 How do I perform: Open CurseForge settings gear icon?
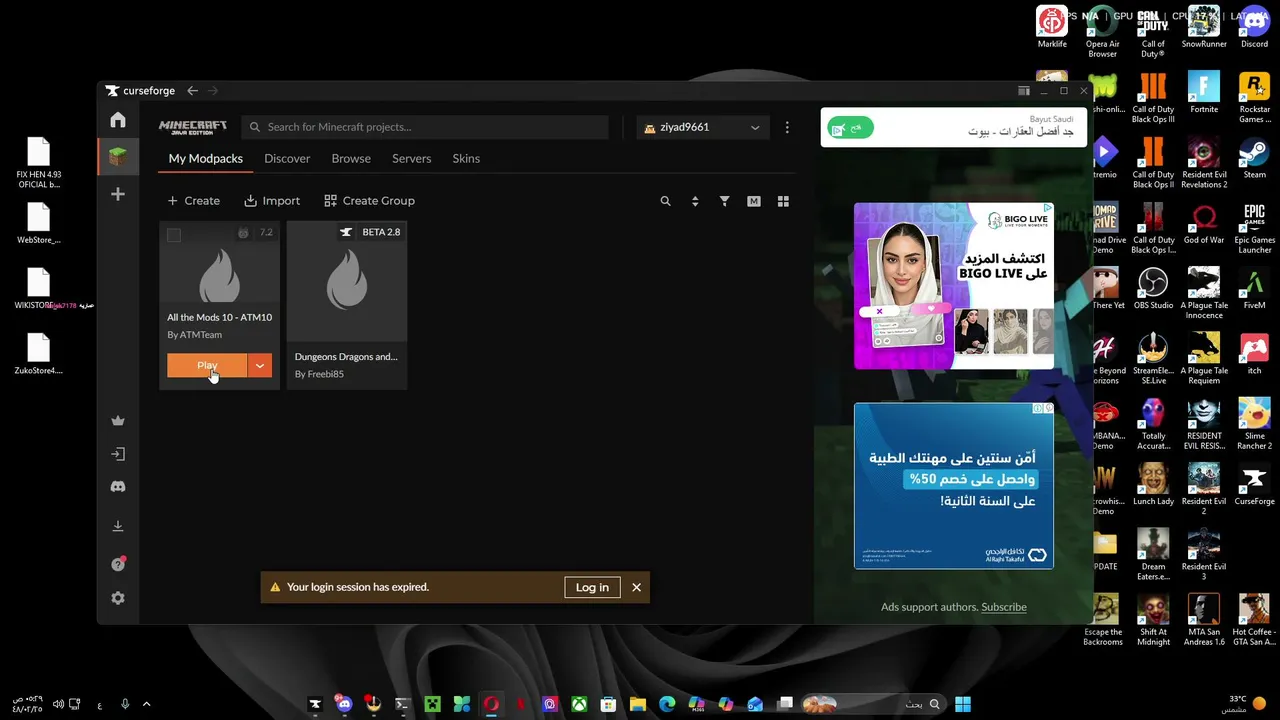coord(118,598)
